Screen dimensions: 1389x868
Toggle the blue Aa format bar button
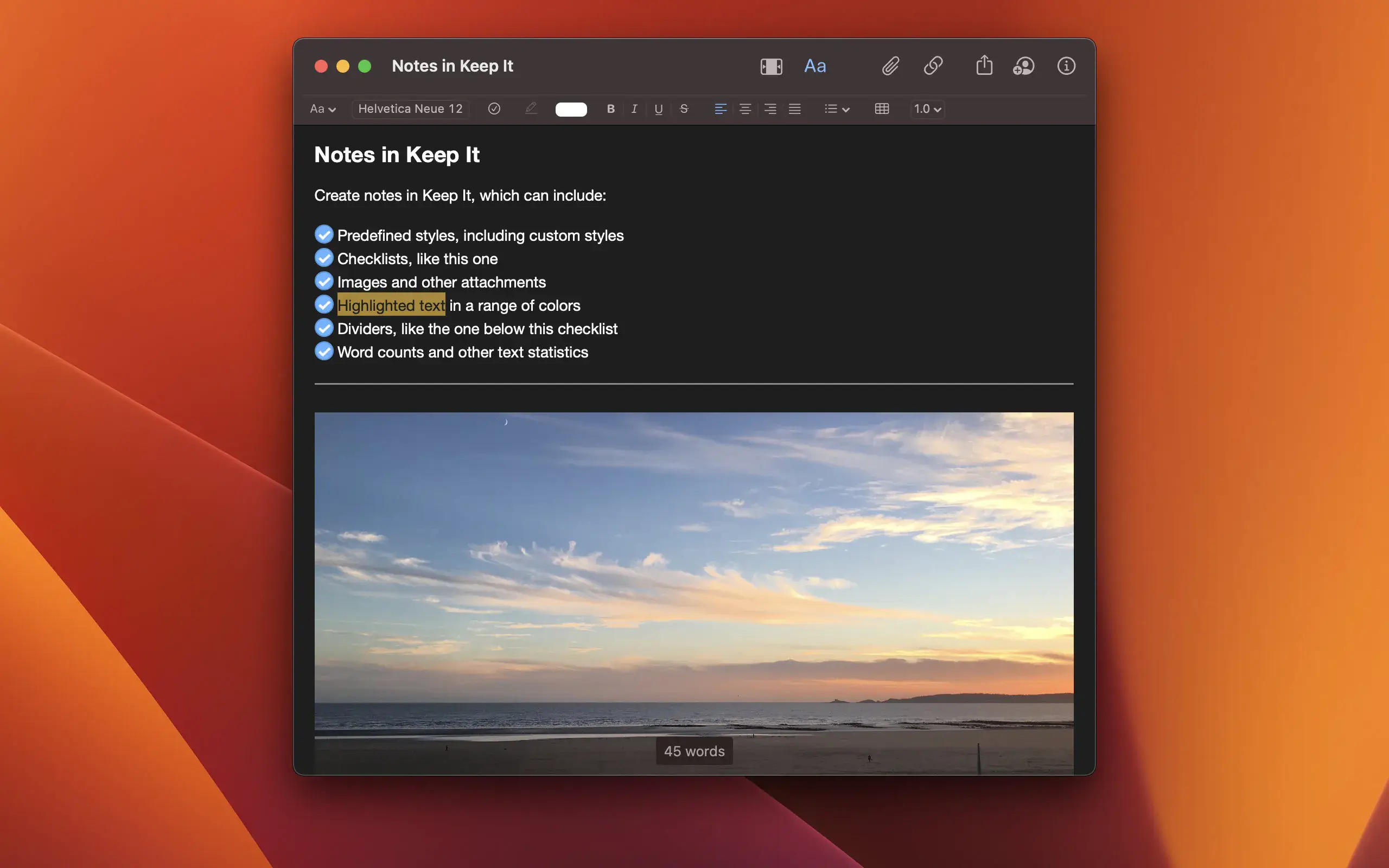point(815,66)
